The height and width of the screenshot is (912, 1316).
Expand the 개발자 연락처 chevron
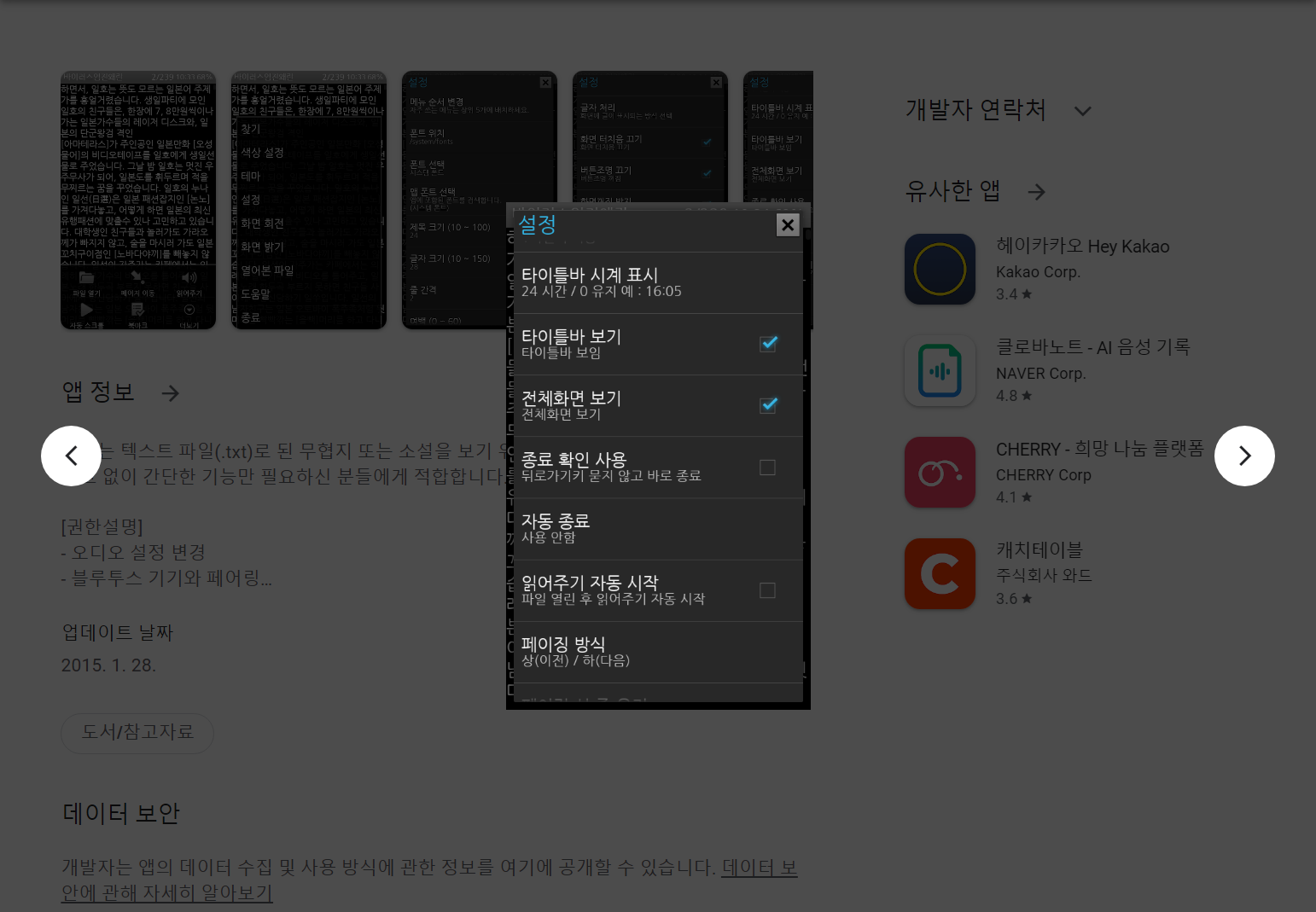1082,111
